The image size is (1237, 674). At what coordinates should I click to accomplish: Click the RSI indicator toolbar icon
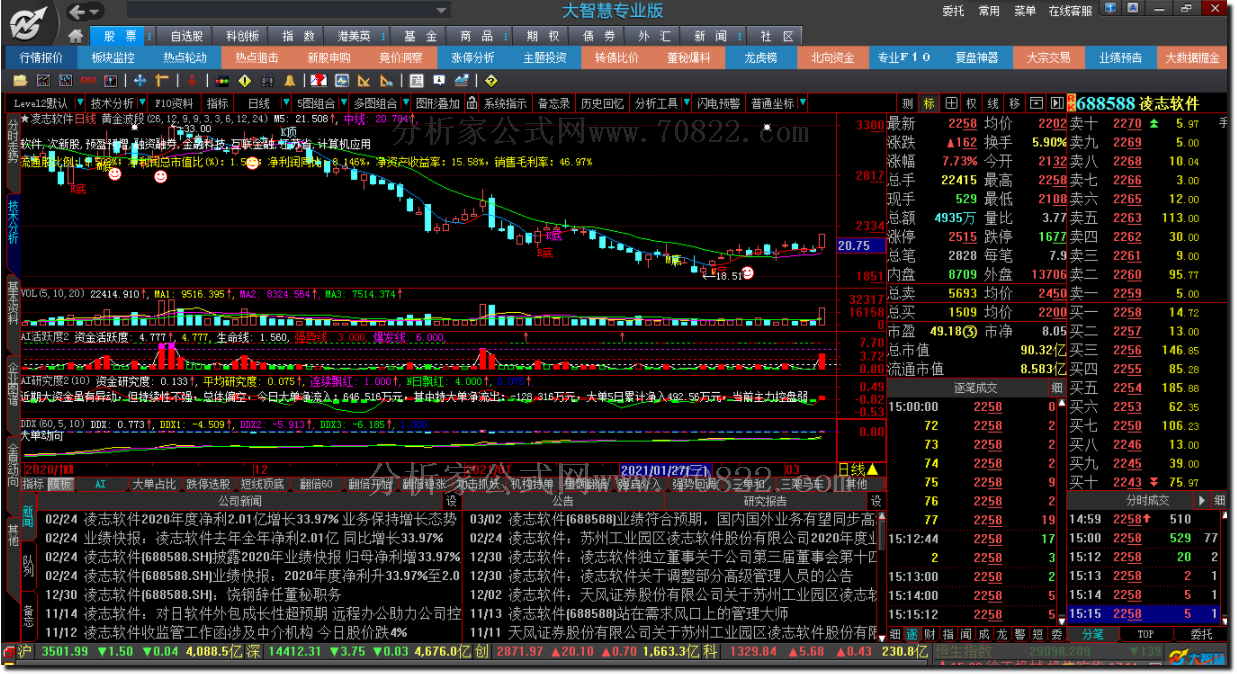87,79
